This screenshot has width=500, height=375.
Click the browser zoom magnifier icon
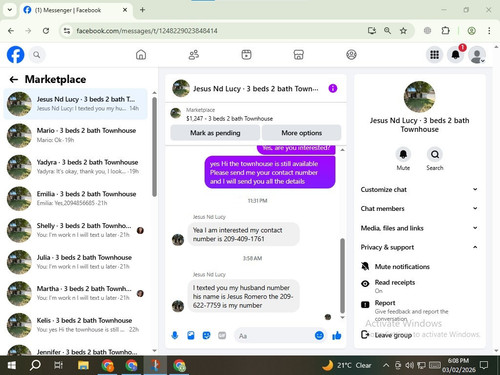[387, 31]
